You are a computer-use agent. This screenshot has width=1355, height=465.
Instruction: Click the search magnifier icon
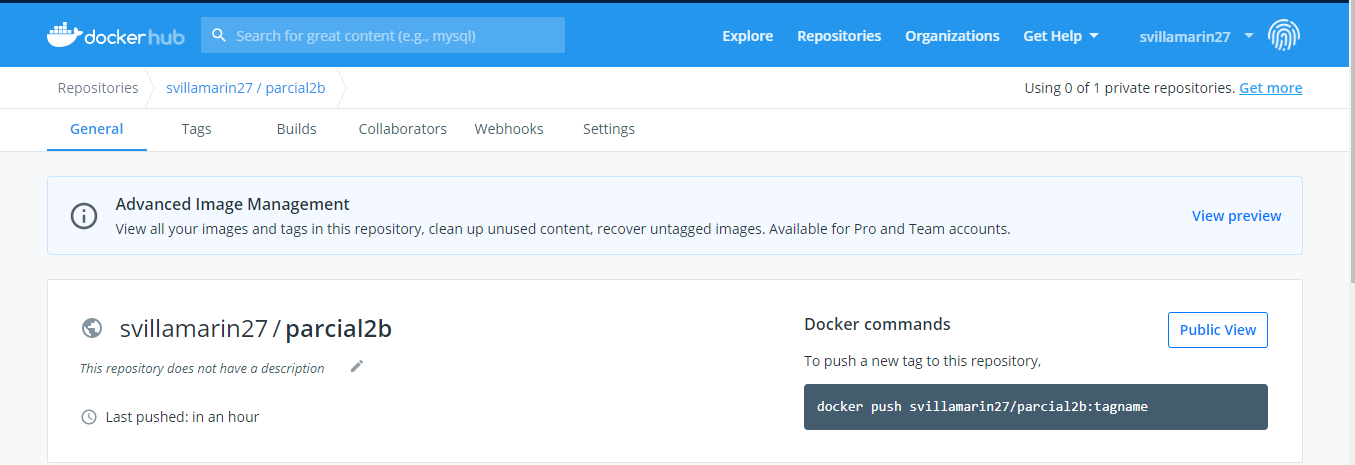219,36
